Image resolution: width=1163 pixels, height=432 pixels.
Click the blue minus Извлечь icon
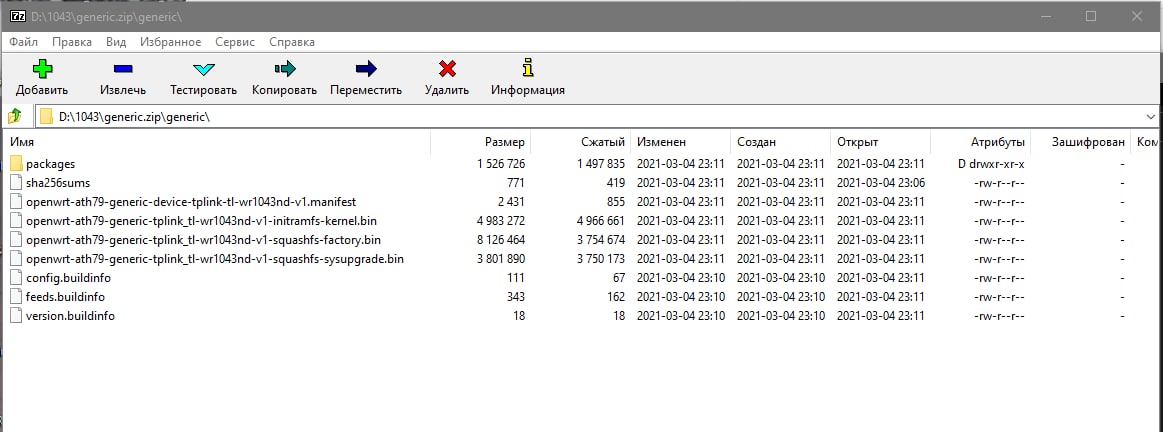point(123,70)
